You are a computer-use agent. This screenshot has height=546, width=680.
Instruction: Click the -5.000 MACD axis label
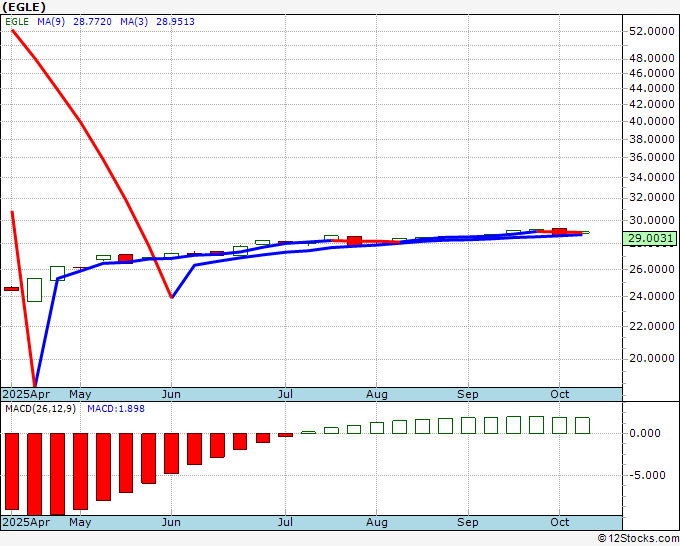pos(644,475)
